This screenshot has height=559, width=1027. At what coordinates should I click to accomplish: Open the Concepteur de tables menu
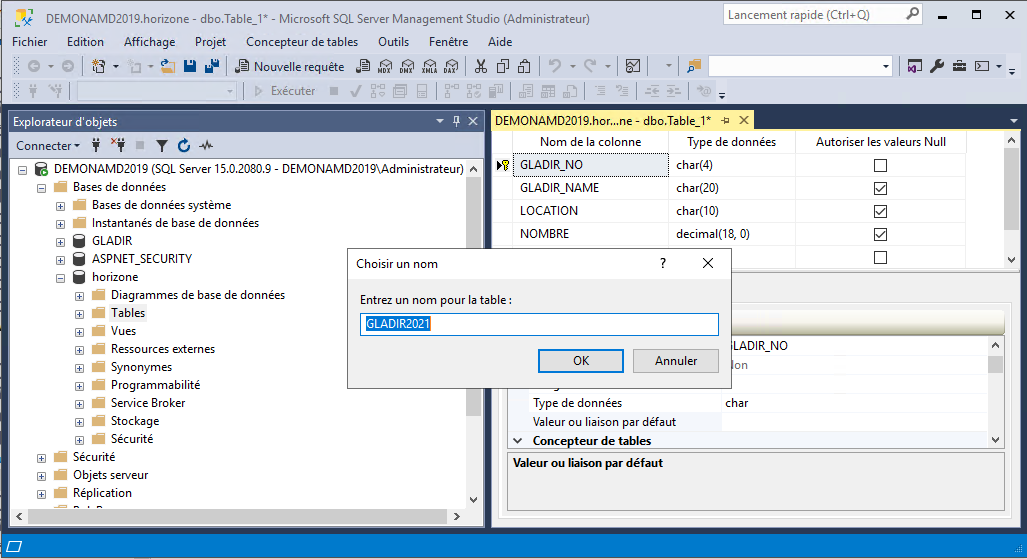[301, 42]
